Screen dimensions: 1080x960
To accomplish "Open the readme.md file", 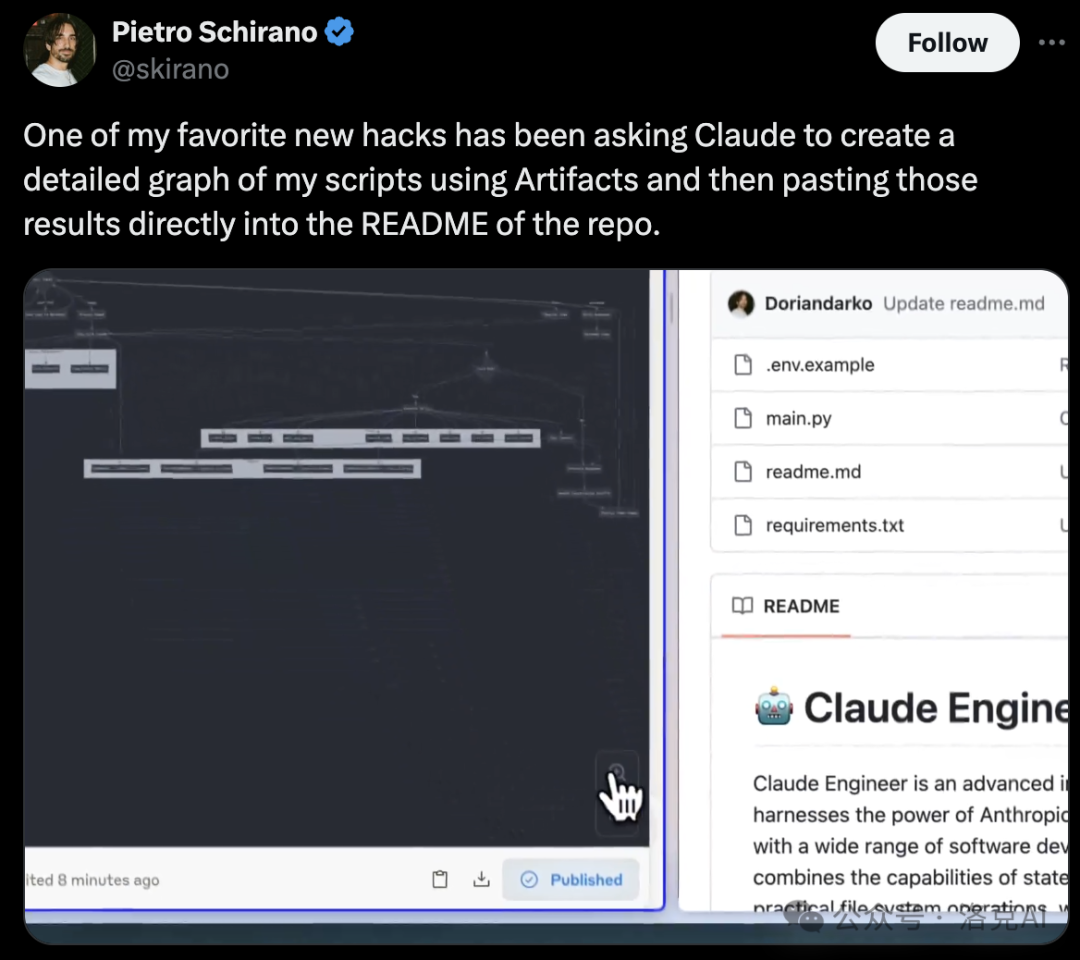I will click(x=812, y=472).
